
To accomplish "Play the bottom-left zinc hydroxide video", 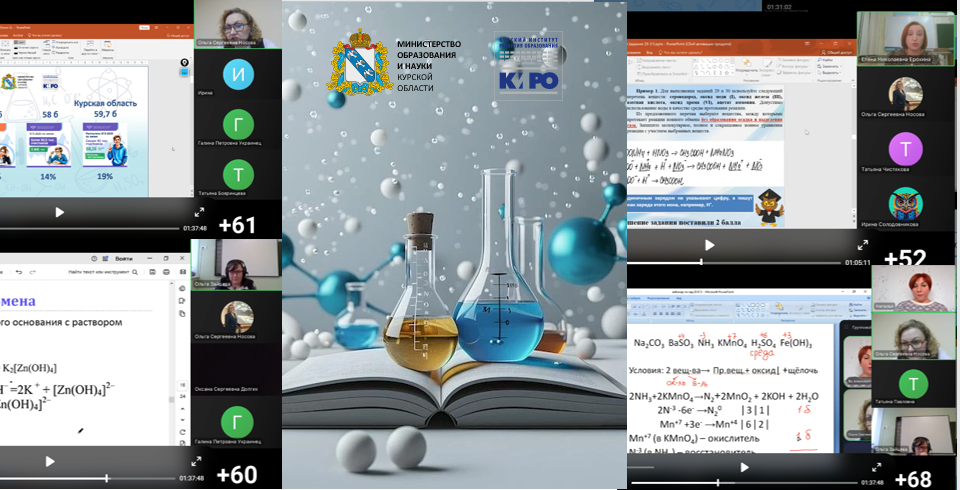I will [50, 462].
